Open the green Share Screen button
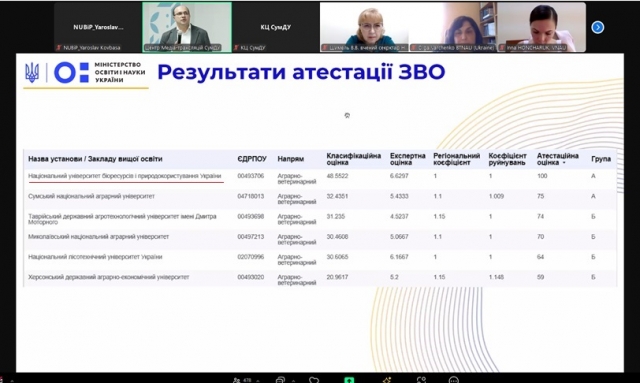 tap(349, 380)
